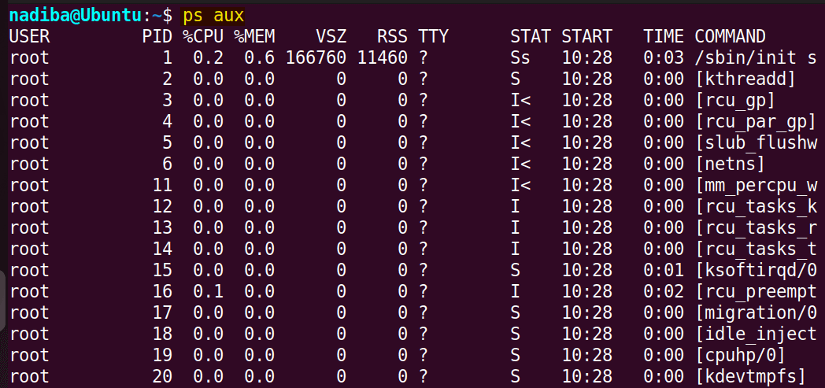Image resolution: width=825 pixels, height=388 pixels.
Task: Click the VSZ column header
Action: point(331,36)
